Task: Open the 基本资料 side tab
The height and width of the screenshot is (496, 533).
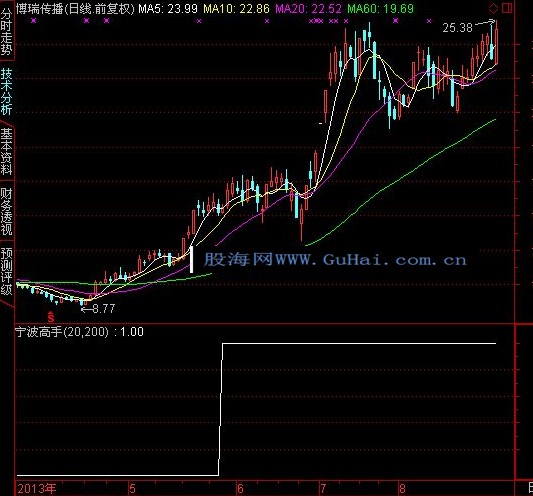Action: point(6,152)
